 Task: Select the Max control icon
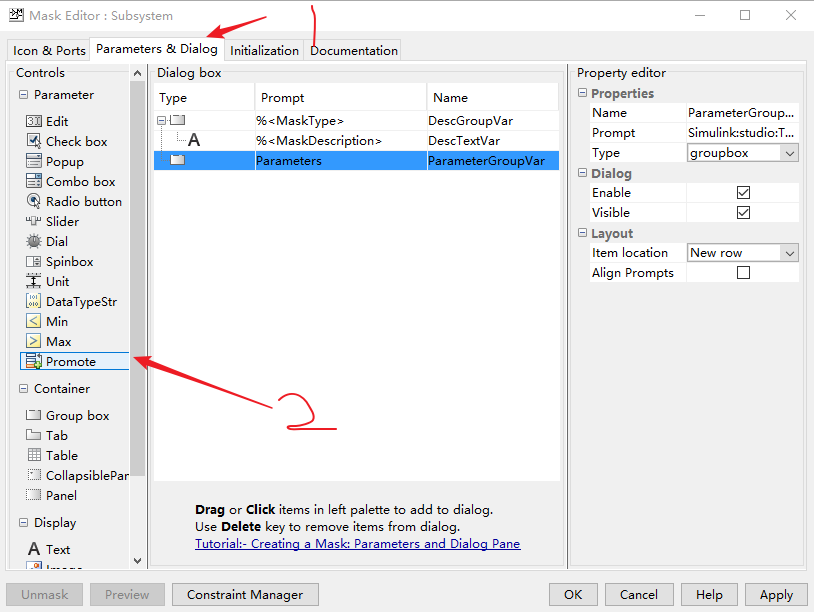pyautogui.click(x=34, y=341)
